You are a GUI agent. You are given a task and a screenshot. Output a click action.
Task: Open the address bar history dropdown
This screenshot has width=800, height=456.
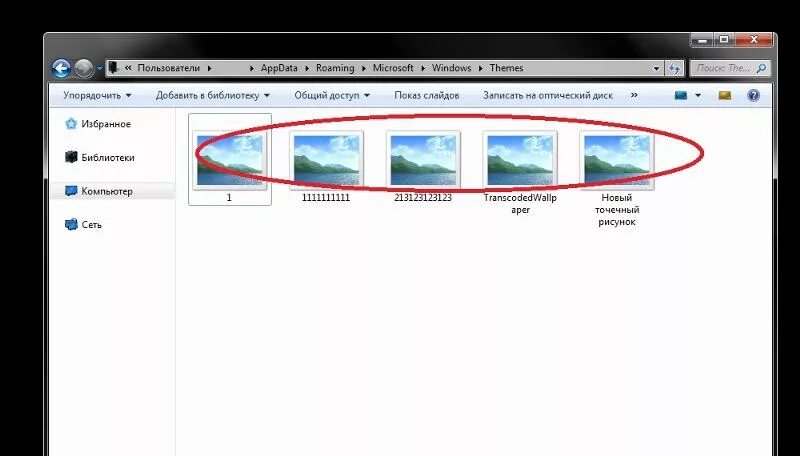click(656, 68)
